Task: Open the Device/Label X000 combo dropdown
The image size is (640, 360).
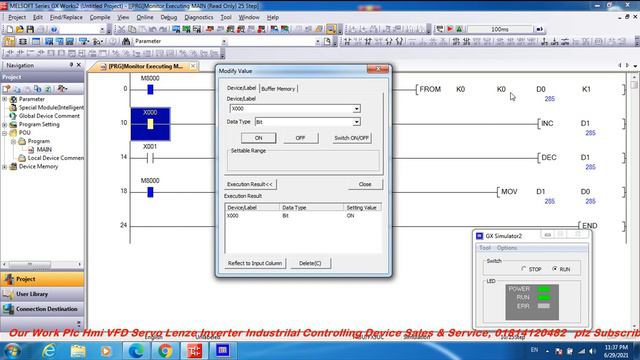Action: click(x=357, y=109)
